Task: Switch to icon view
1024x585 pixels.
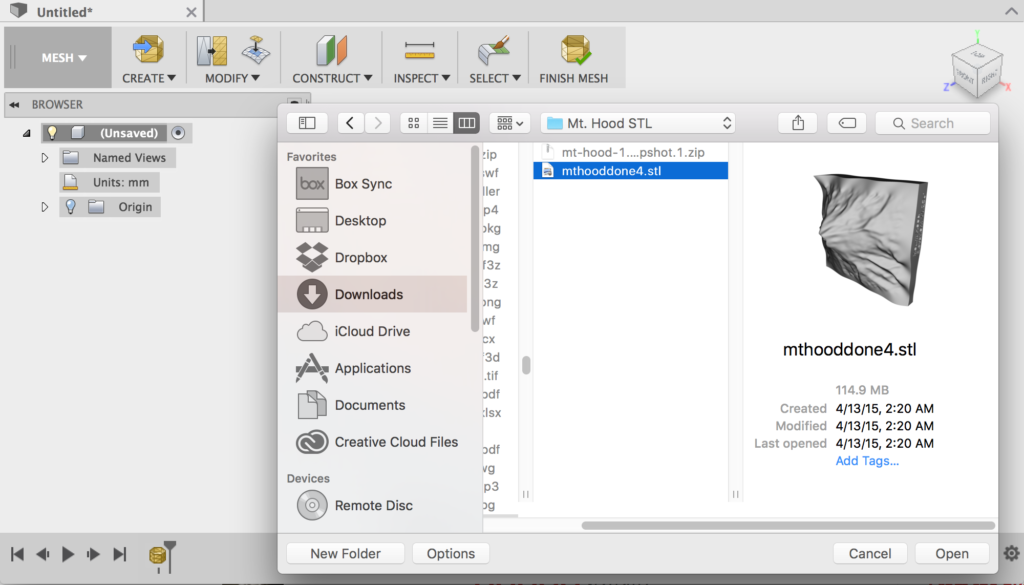Action: point(413,123)
